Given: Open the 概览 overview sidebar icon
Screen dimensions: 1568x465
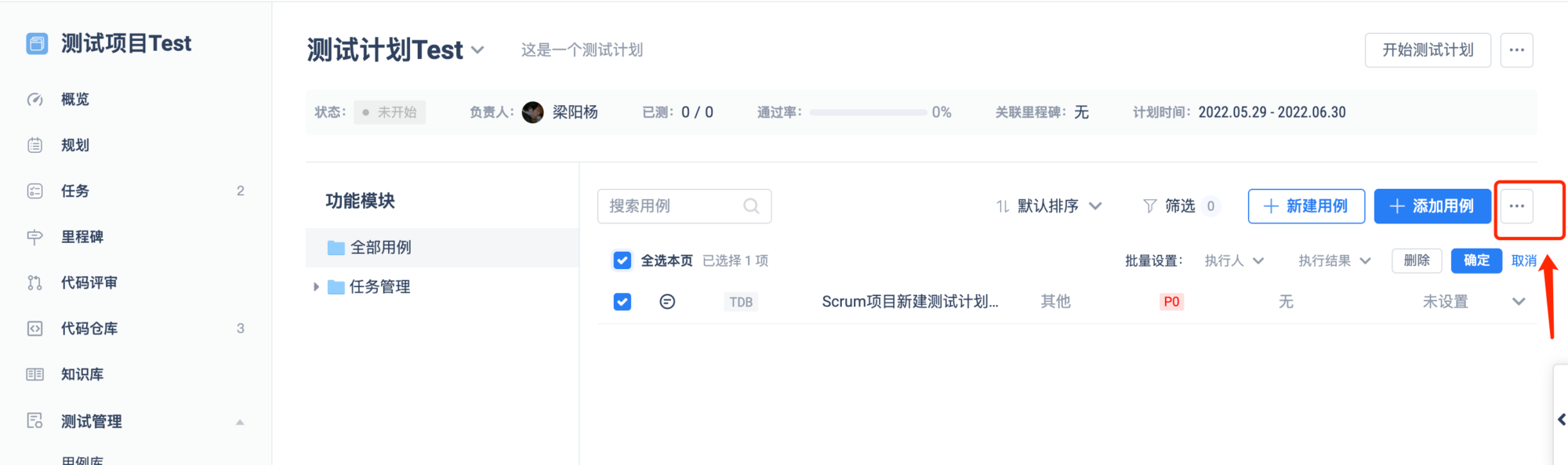Looking at the screenshot, I should pos(35,100).
